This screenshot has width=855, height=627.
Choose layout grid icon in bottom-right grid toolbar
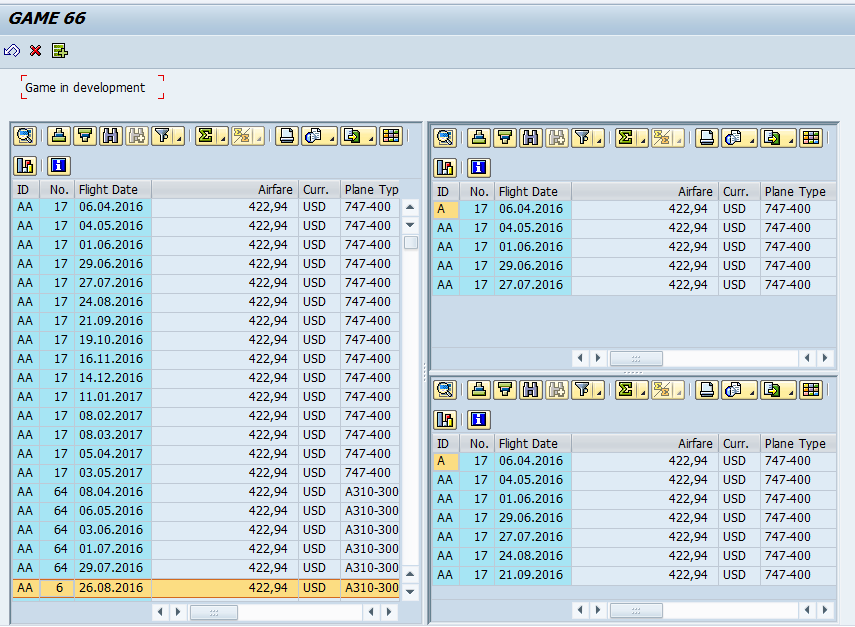[x=811, y=390]
